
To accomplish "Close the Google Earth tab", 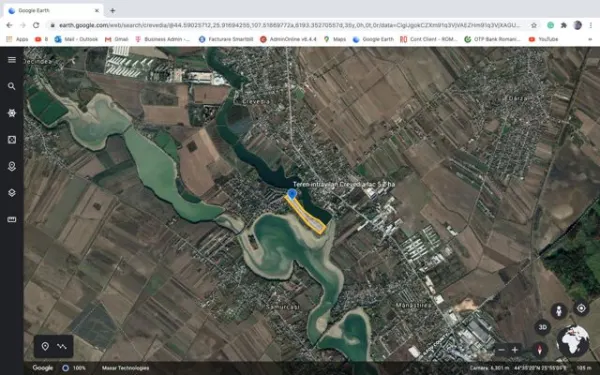I will pyautogui.click(x=97, y=11).
